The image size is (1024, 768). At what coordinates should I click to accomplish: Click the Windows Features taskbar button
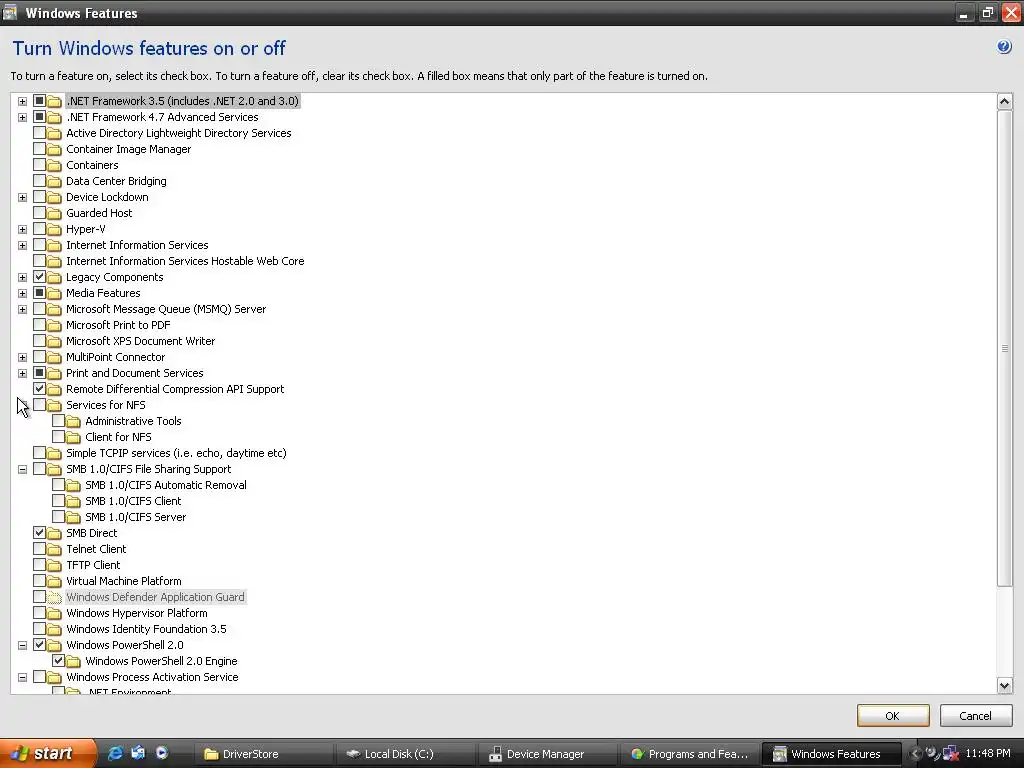[831, 754]
